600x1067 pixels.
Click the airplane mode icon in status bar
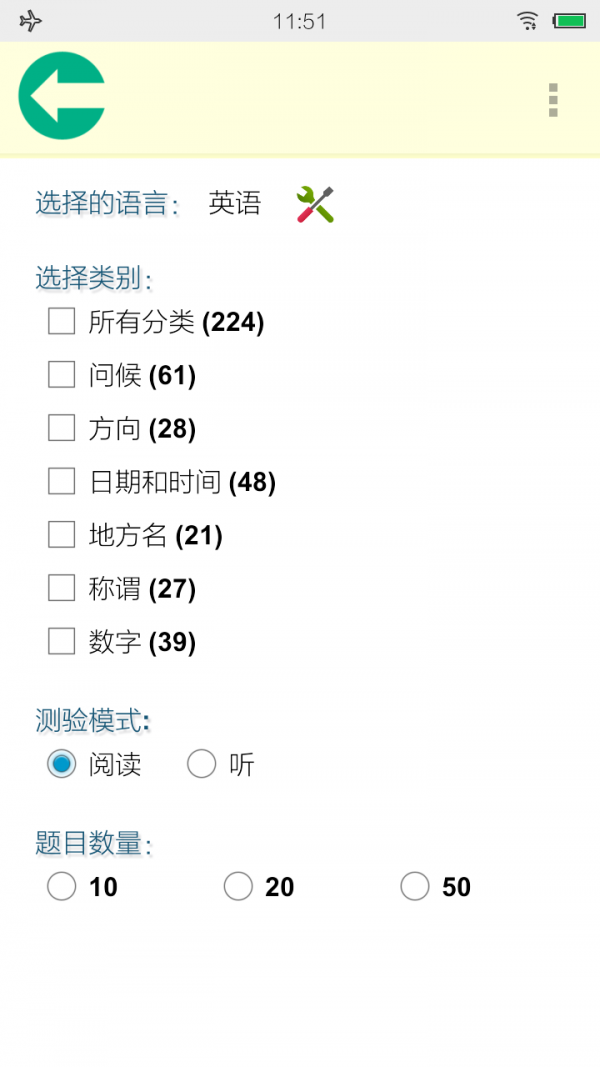(30, 19)
